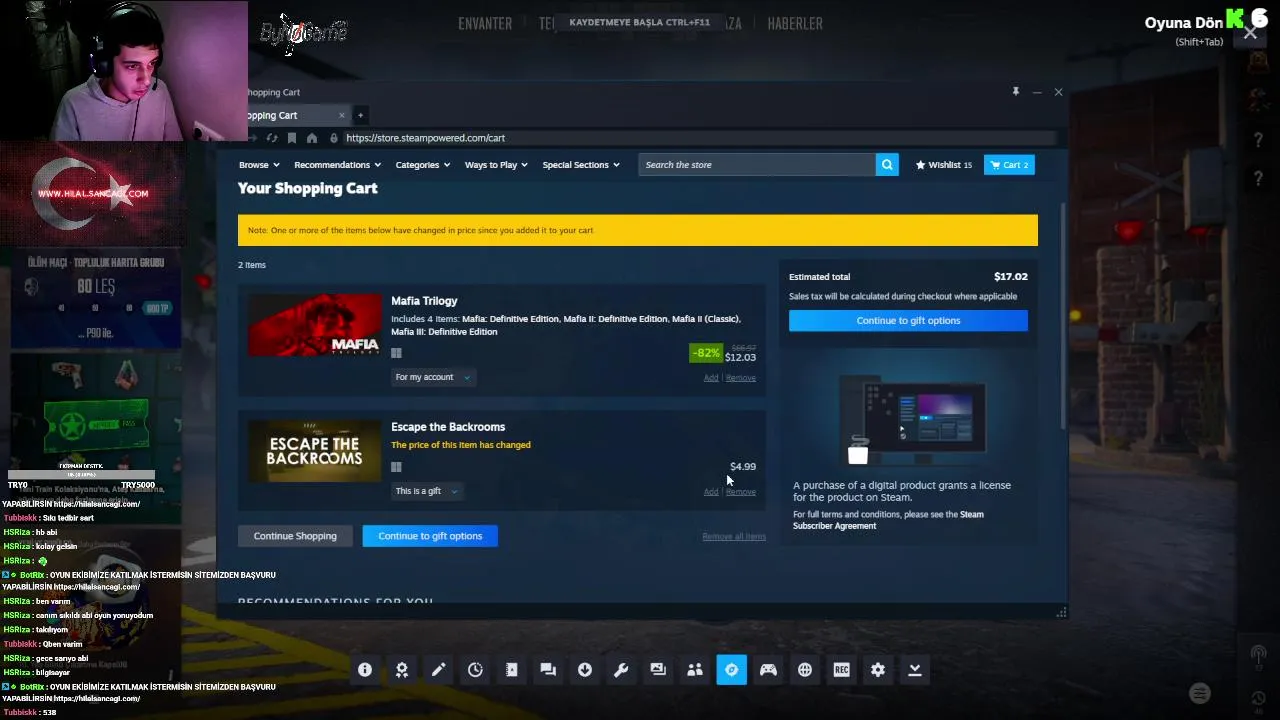Image resolution: width=1280 pixels, height=720 pixels.
Task: Click the Mafia Trilogy cover thumbnail
Action: [314, 325]
